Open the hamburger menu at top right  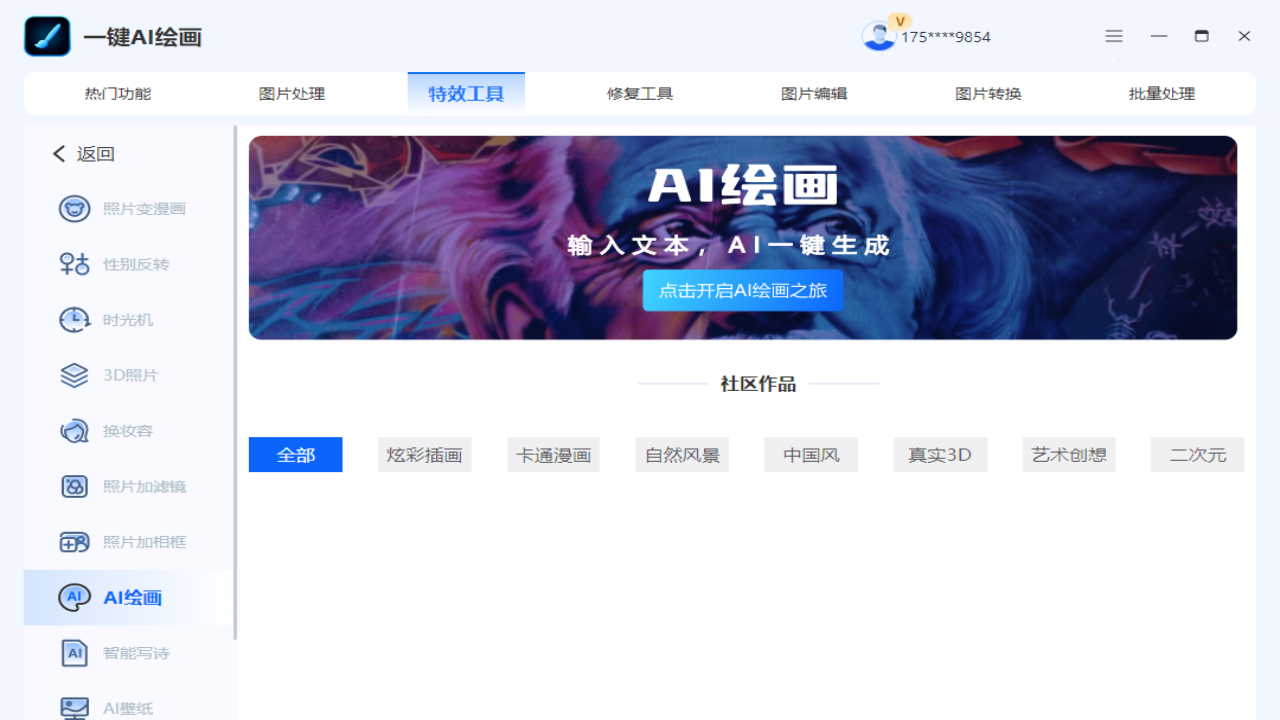pyautogui.click(x=1113, y=36)
